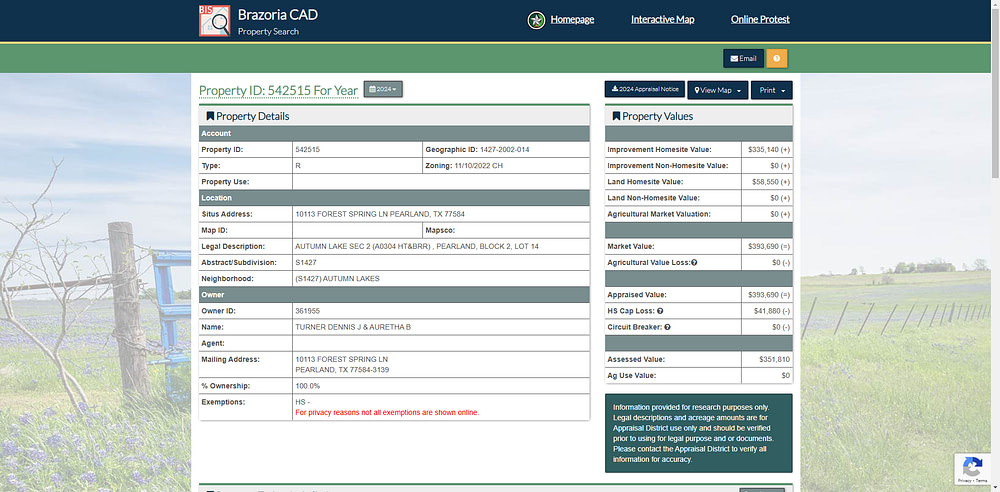Click the help icon next to Agricultural Value Loss

pos(694,262)
